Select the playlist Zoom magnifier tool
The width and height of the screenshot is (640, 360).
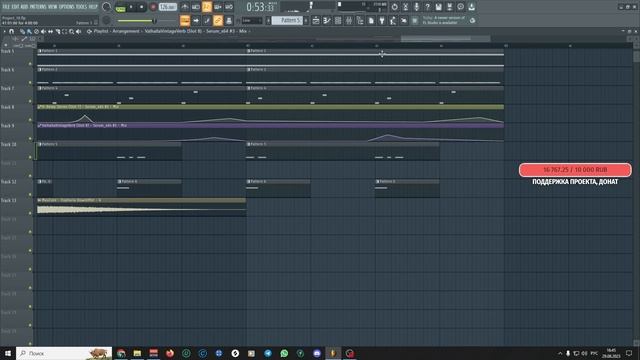[71, 31]
